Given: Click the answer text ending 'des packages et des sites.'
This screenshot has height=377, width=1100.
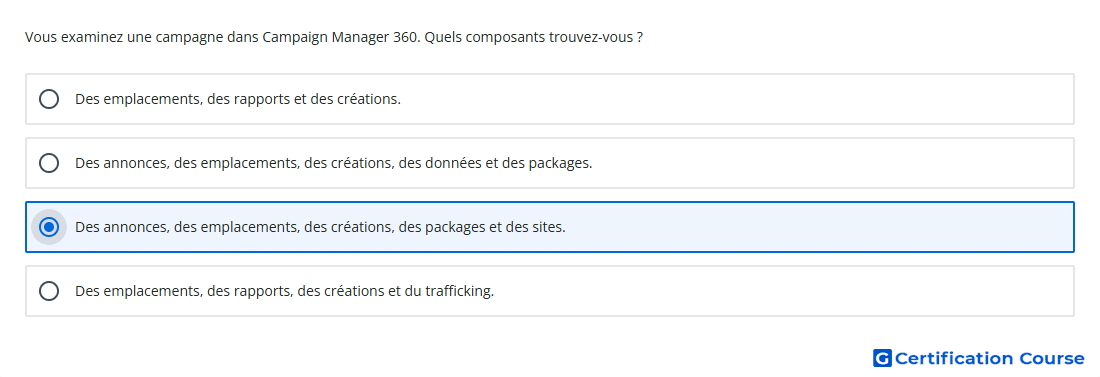Looking at the screenshot, I should (320, 227).
